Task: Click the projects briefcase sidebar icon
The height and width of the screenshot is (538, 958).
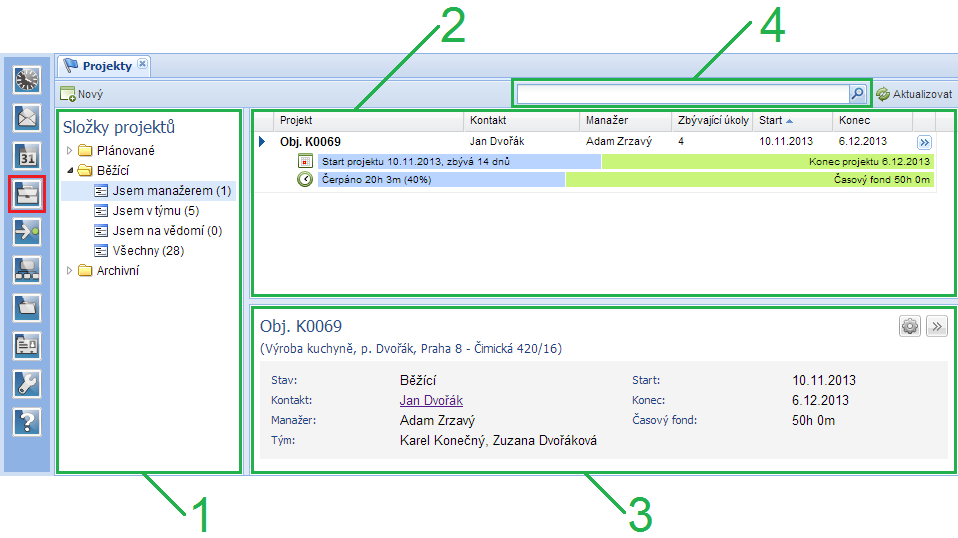Action: 27,194
